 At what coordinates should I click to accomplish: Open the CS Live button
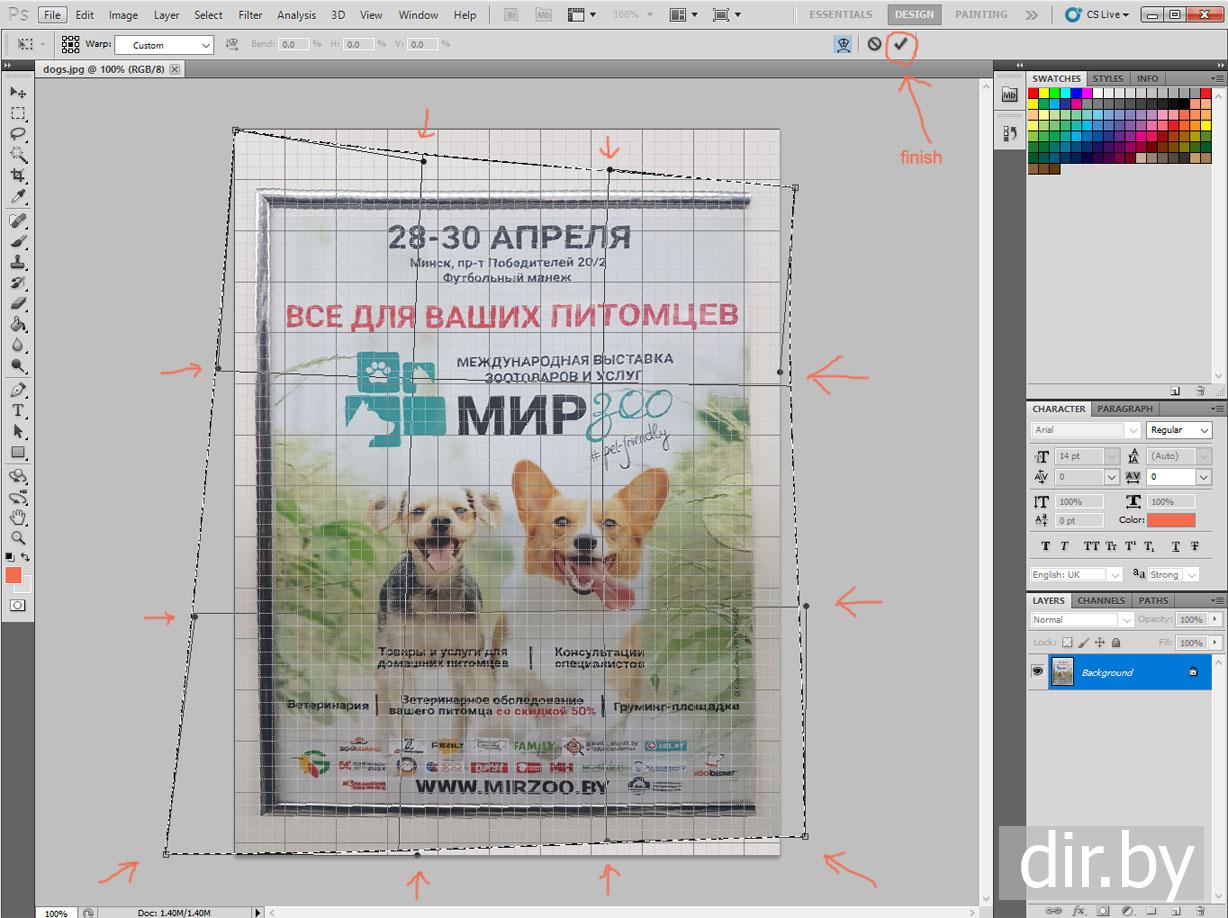pyautogui.click(x=1097, y=15)
